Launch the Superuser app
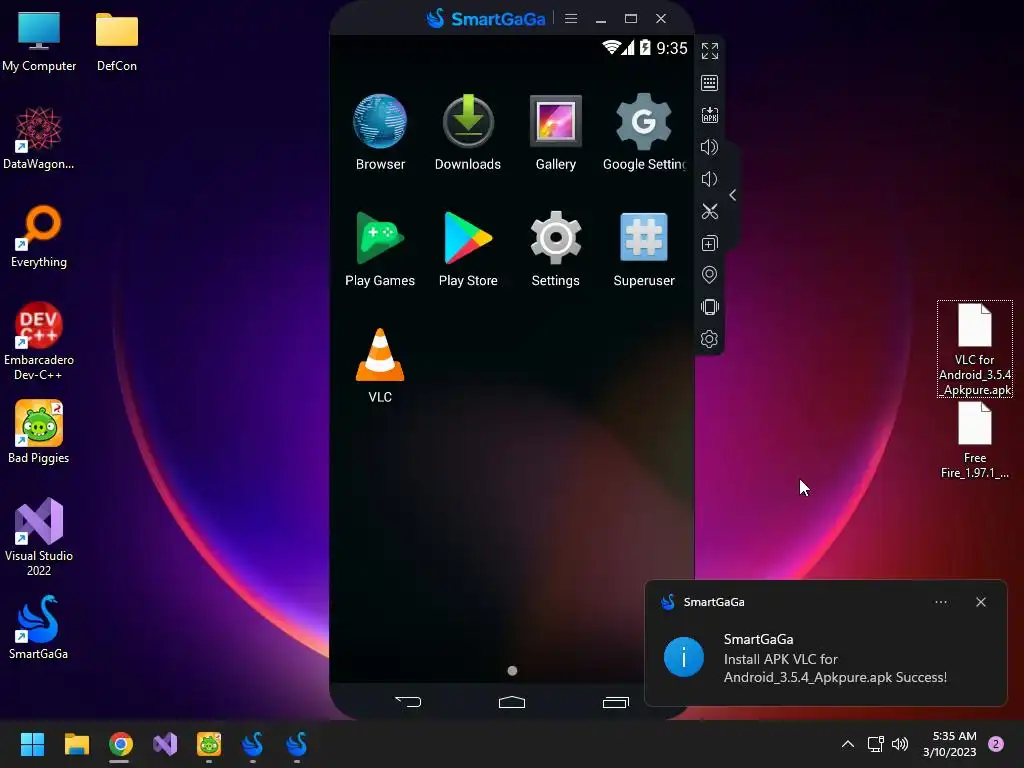 (644, 249)
